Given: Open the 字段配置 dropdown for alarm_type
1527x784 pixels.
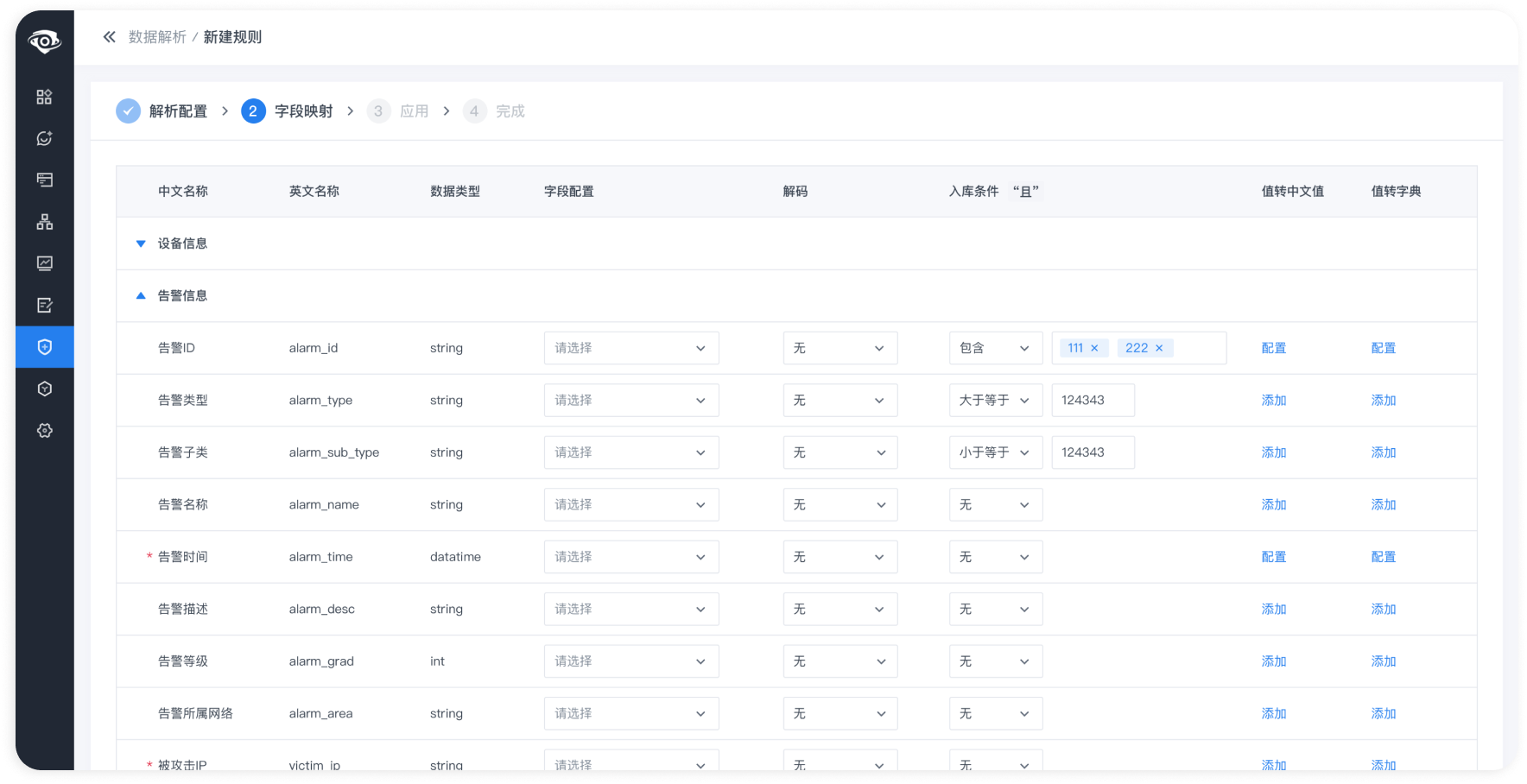Looking at the screenshot, I should 631,400.
